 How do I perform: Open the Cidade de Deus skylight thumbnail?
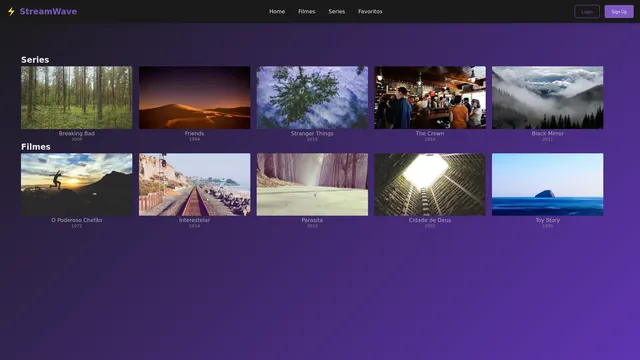430,184
